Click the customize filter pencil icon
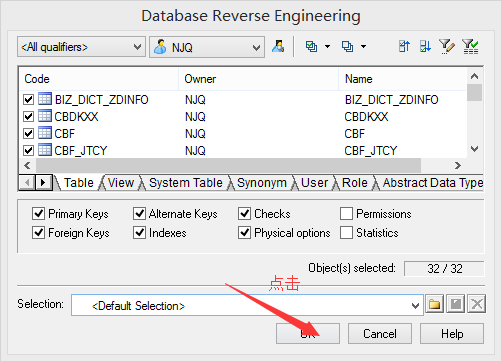This screenshot has height=362, width=502. [447, 46]
